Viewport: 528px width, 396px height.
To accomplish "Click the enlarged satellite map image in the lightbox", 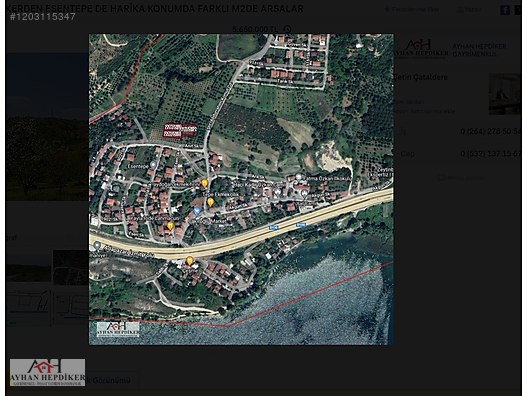I will click(241, 189).
